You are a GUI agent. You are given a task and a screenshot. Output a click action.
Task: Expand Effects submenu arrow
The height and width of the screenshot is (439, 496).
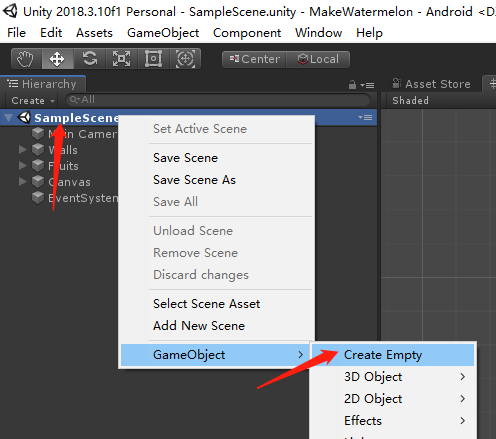coord(462,421)
